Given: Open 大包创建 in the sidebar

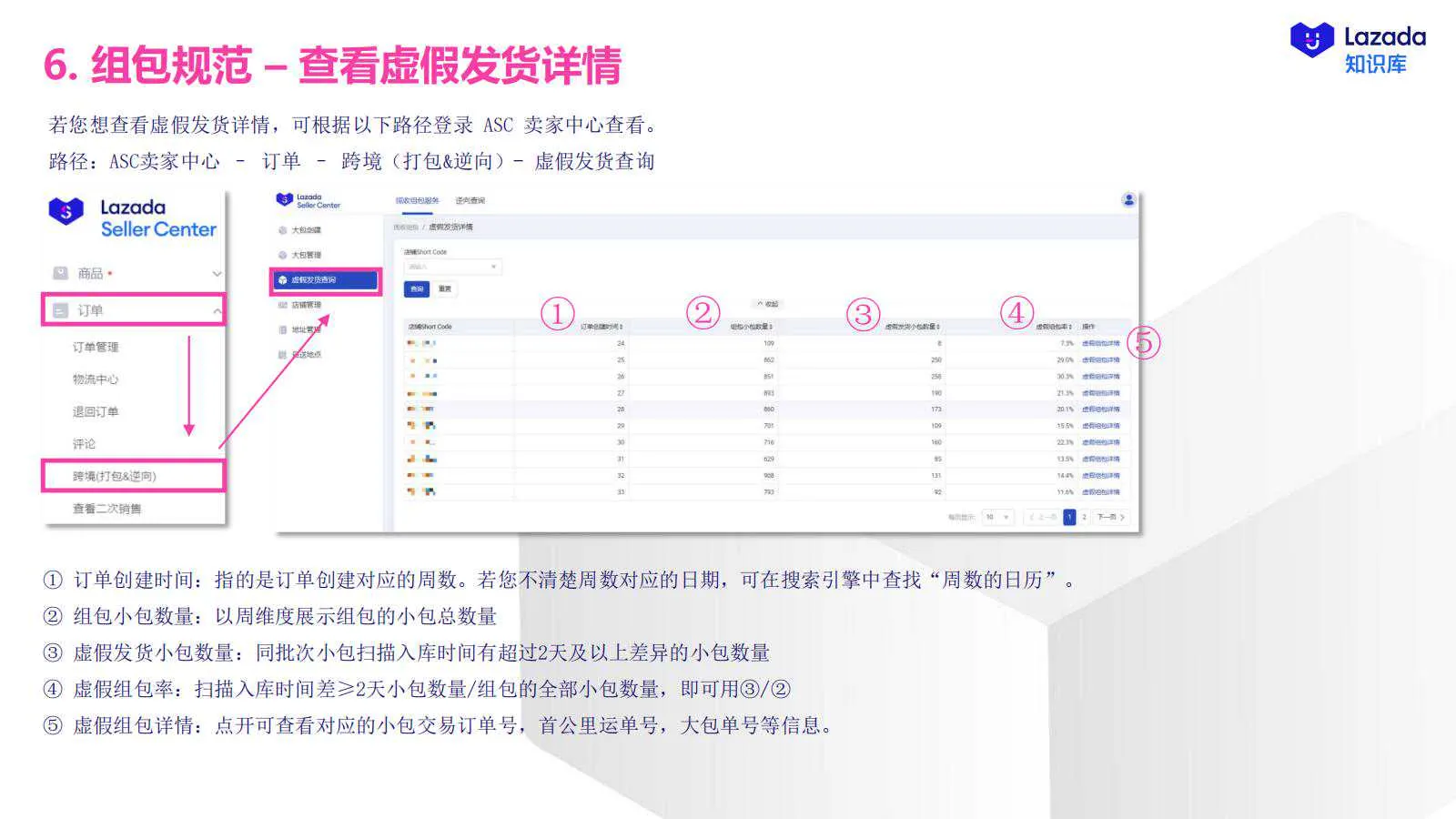Looking at the screenshot, I should pos(305,230).
